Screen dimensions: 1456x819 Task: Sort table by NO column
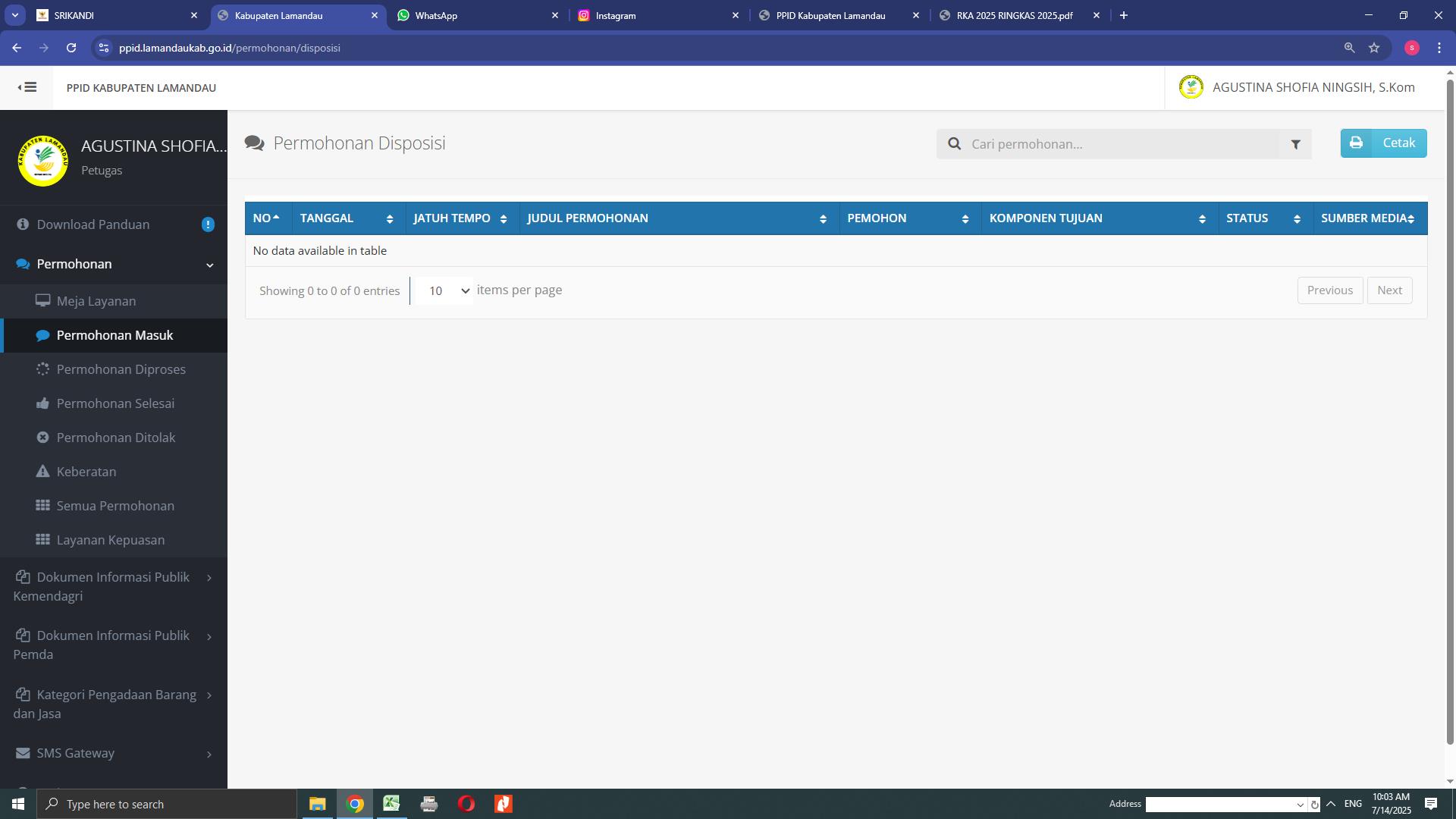click(268, 218)
